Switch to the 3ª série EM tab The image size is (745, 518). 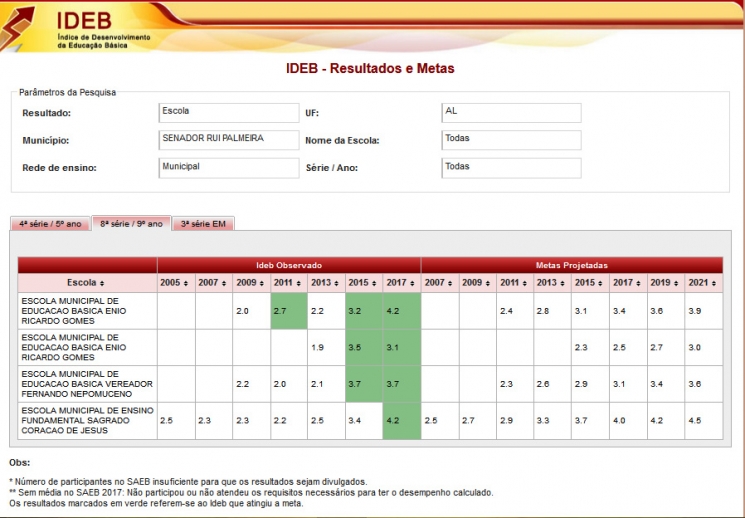coord(203,223)
